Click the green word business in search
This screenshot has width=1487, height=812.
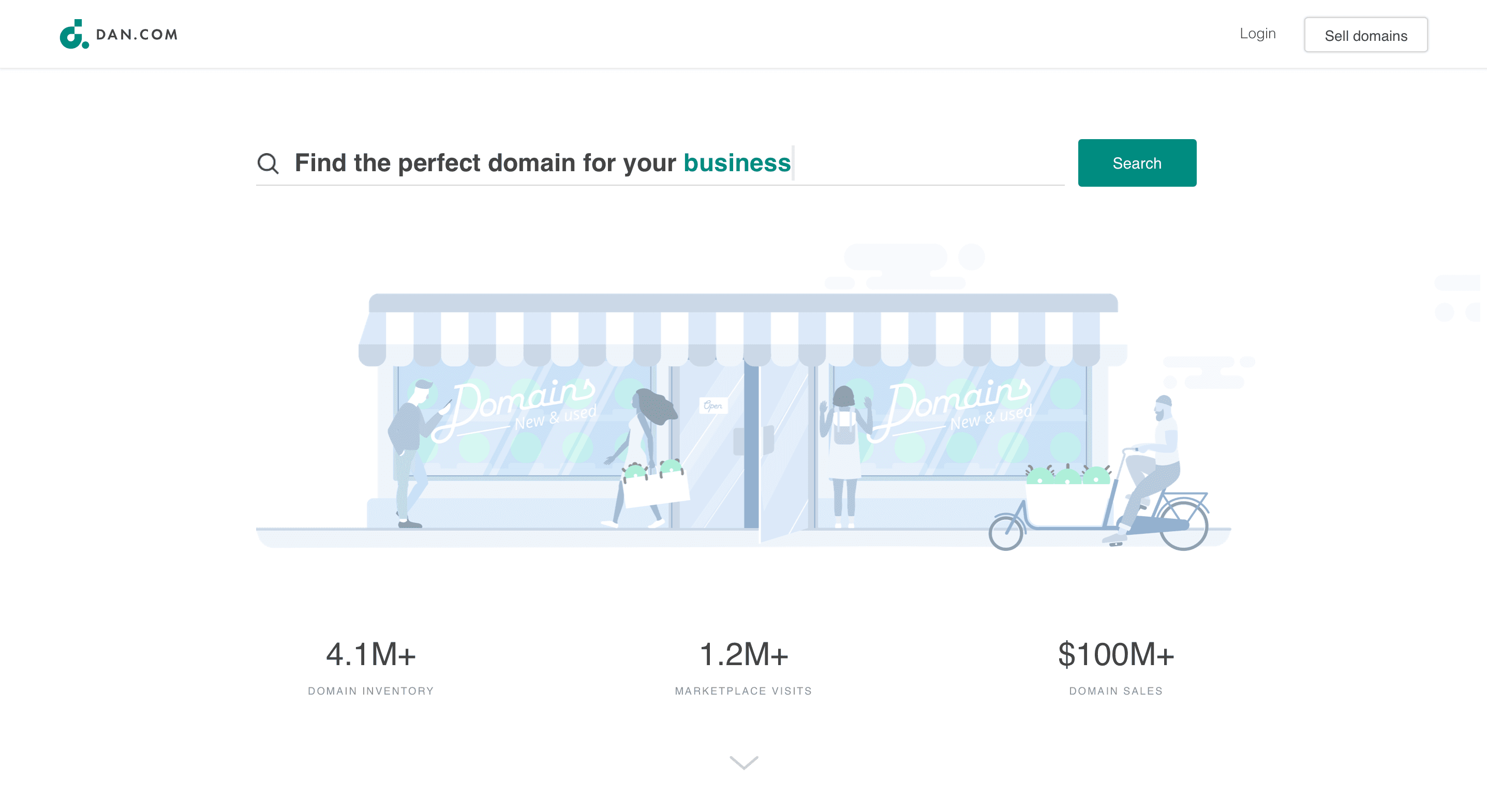(737, 163)
